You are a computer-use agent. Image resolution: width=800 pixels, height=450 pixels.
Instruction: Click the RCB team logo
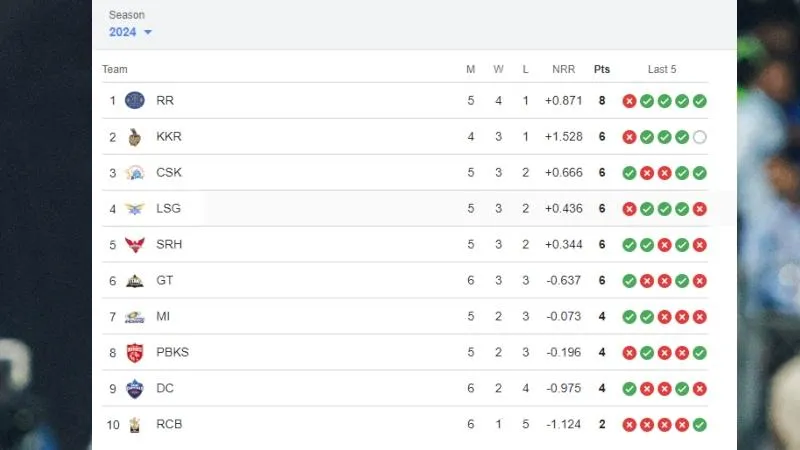click(135, 424)
